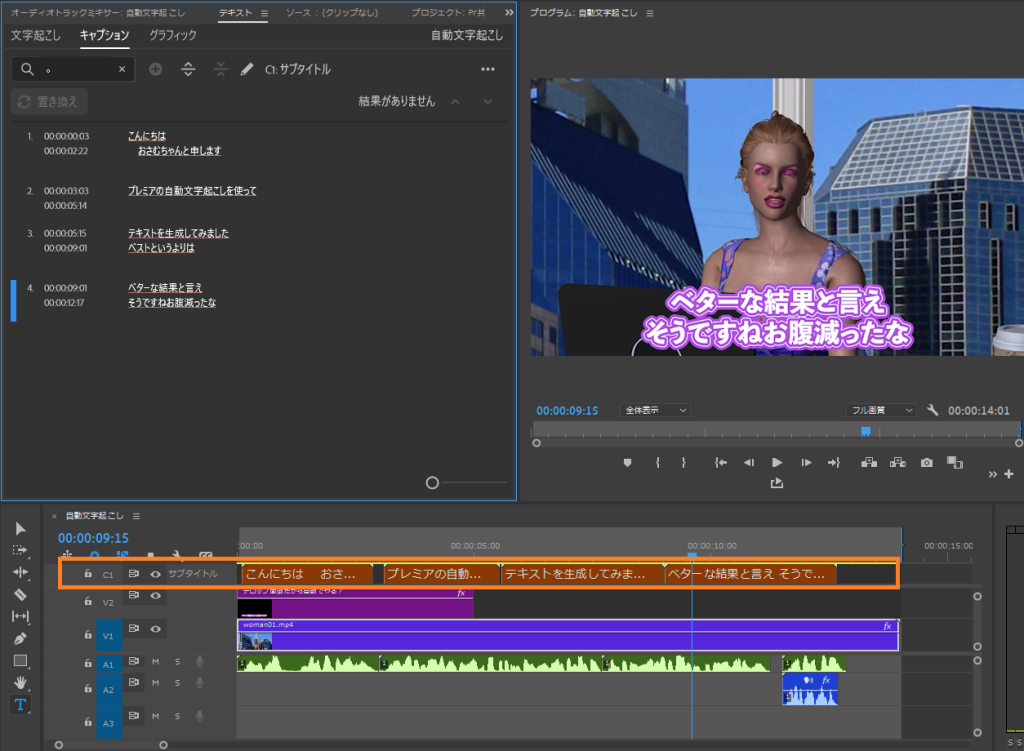Select the Hand tool
The height and width of the screenshot is (751, 1024).
(x=20, y=683)
